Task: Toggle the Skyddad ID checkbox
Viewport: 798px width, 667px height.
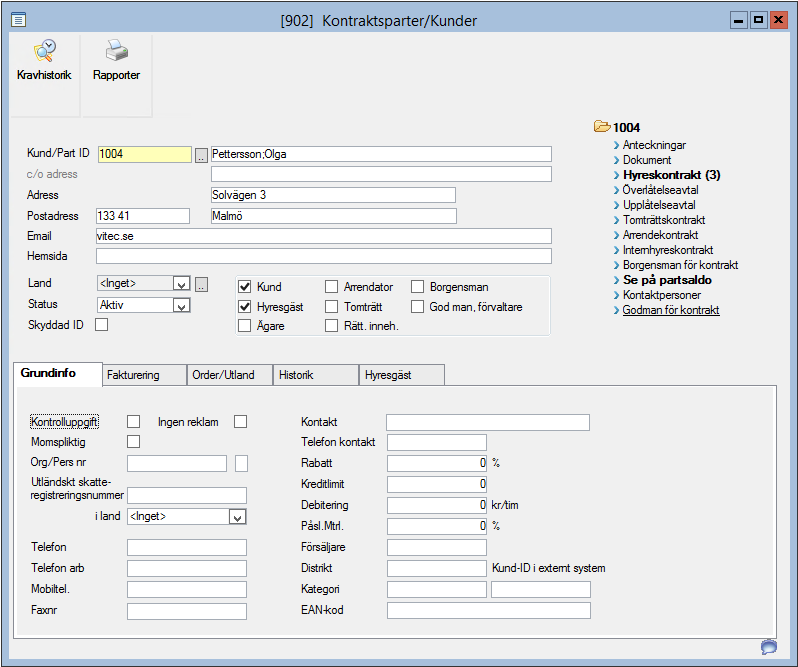Action: (x=102, y=325)
